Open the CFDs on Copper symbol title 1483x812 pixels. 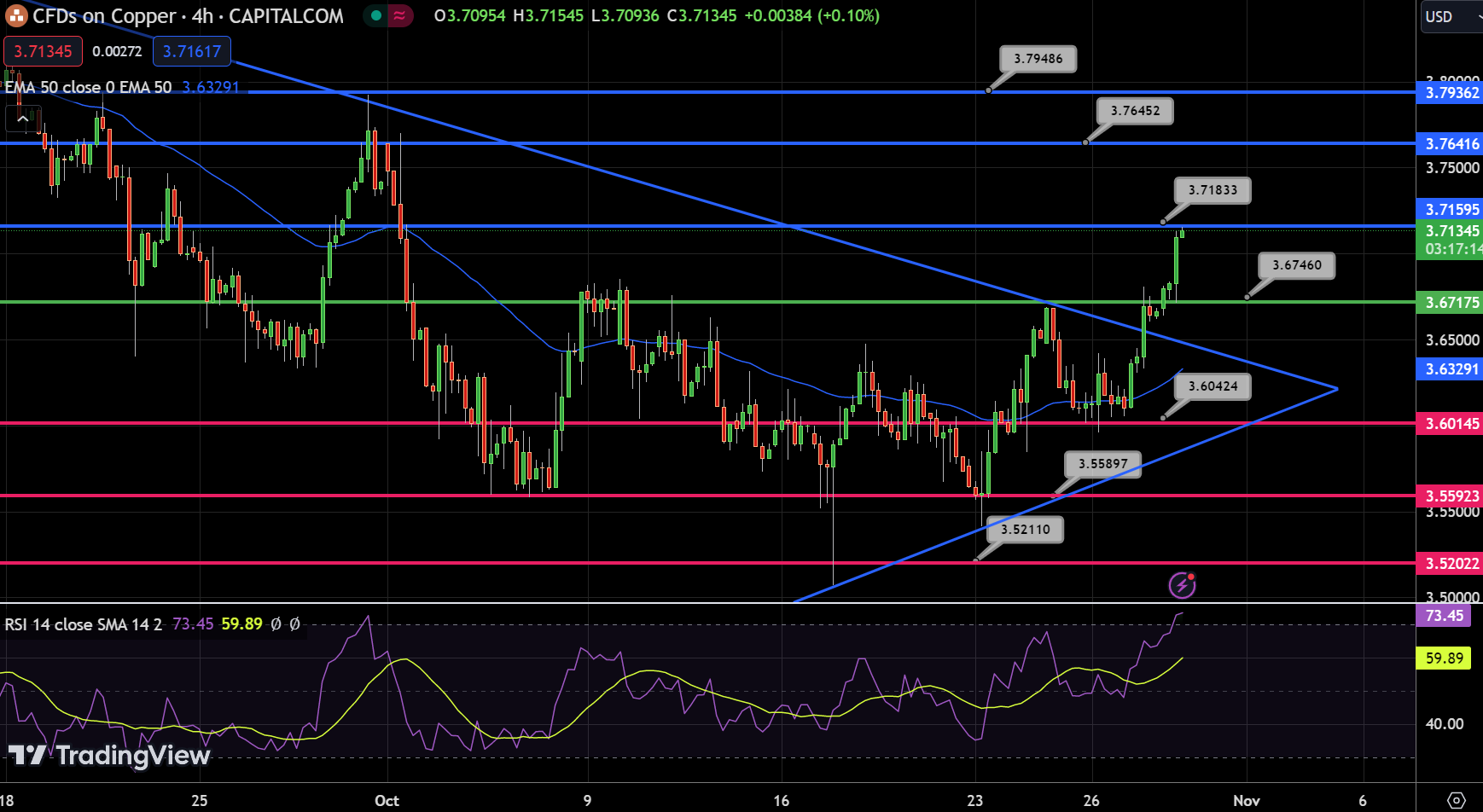(188, 15)
